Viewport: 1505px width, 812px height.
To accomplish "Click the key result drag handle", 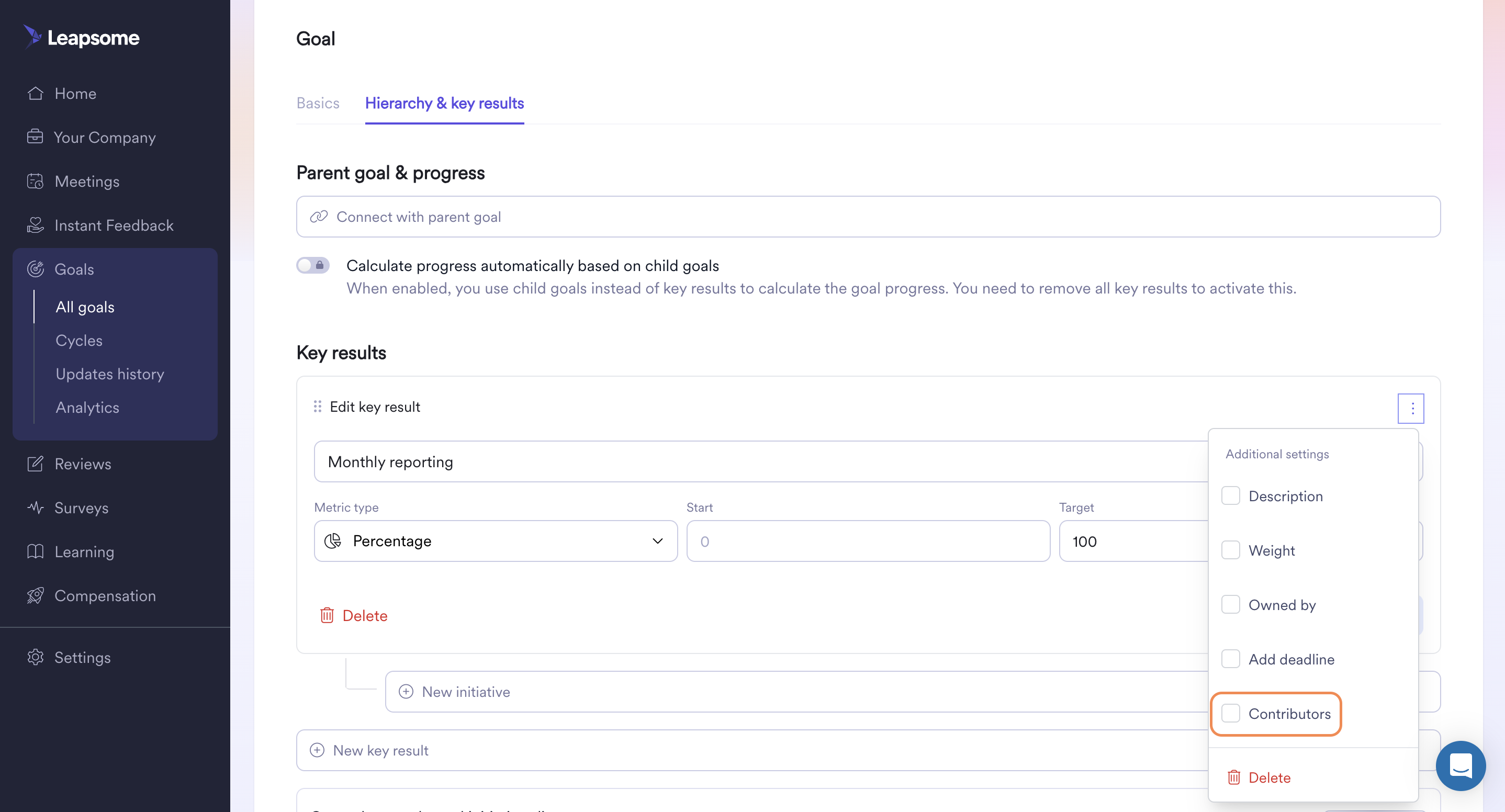I will [317, 407].
